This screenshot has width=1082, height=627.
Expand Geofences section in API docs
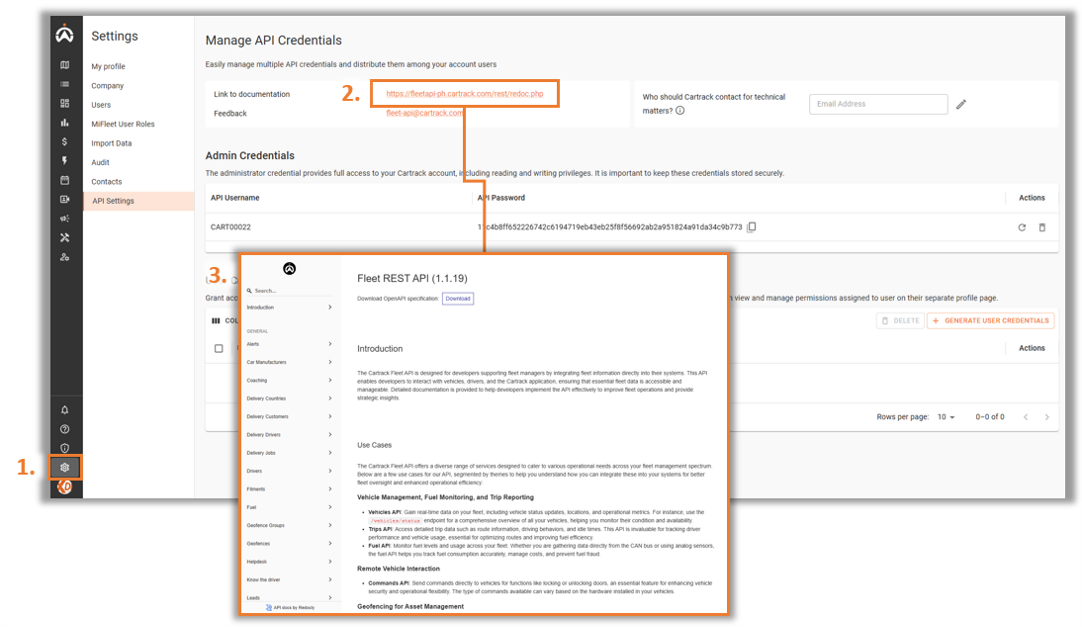click(290, 544)
